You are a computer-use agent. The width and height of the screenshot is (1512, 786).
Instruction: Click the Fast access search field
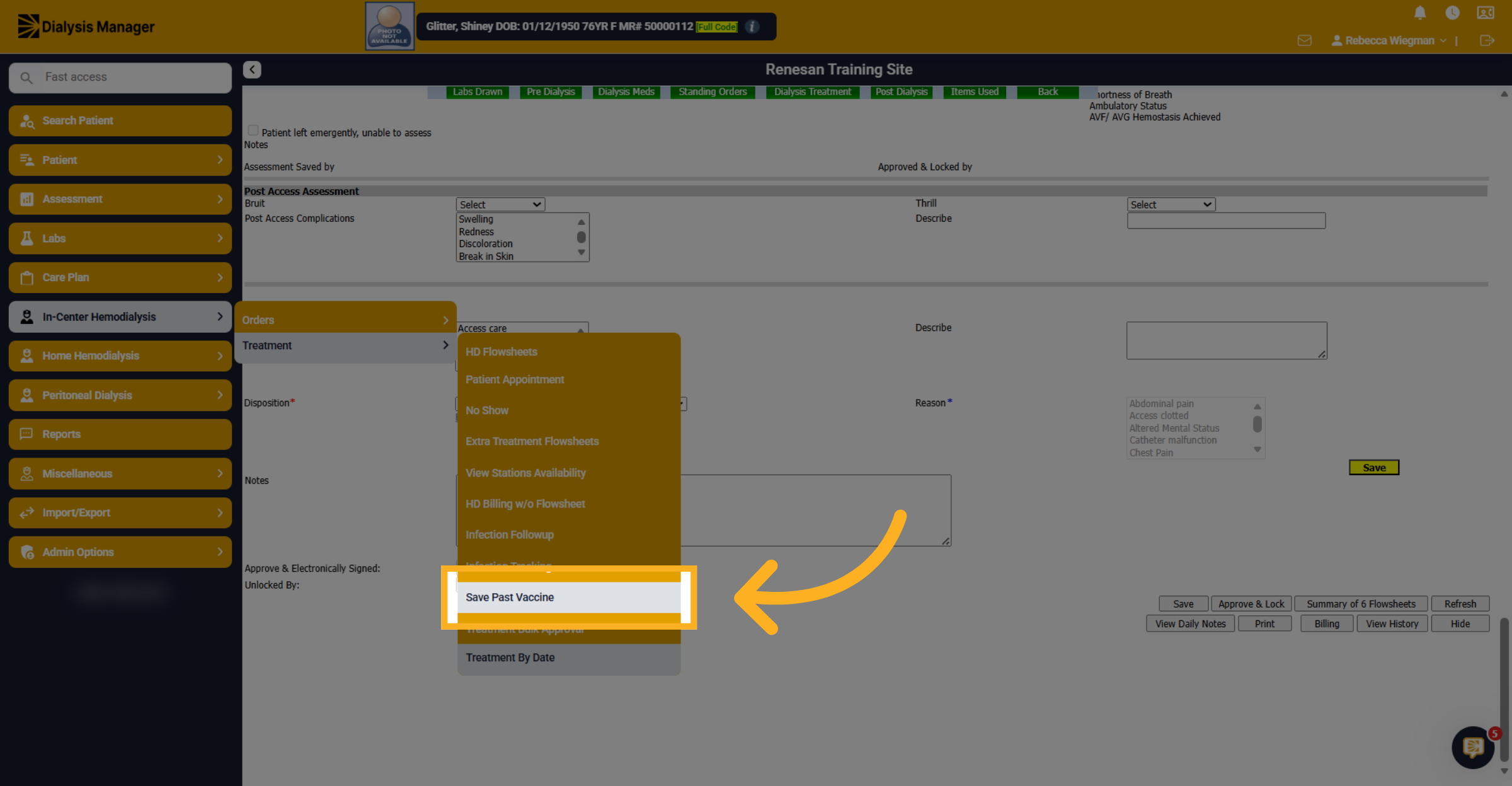pos(120,78)
